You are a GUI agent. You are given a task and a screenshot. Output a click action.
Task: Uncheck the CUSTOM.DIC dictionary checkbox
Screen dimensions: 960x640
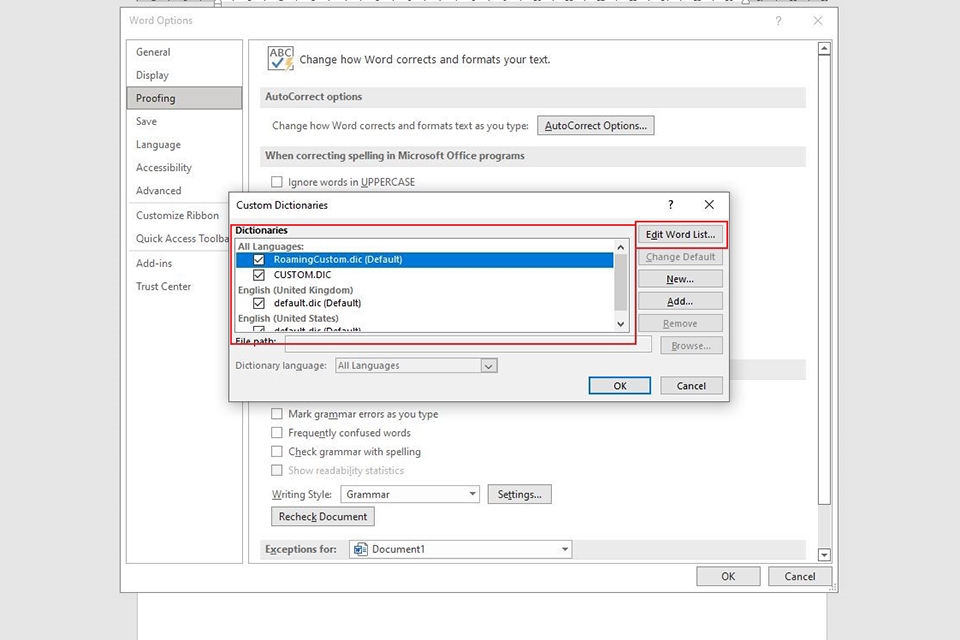(259, 275)
